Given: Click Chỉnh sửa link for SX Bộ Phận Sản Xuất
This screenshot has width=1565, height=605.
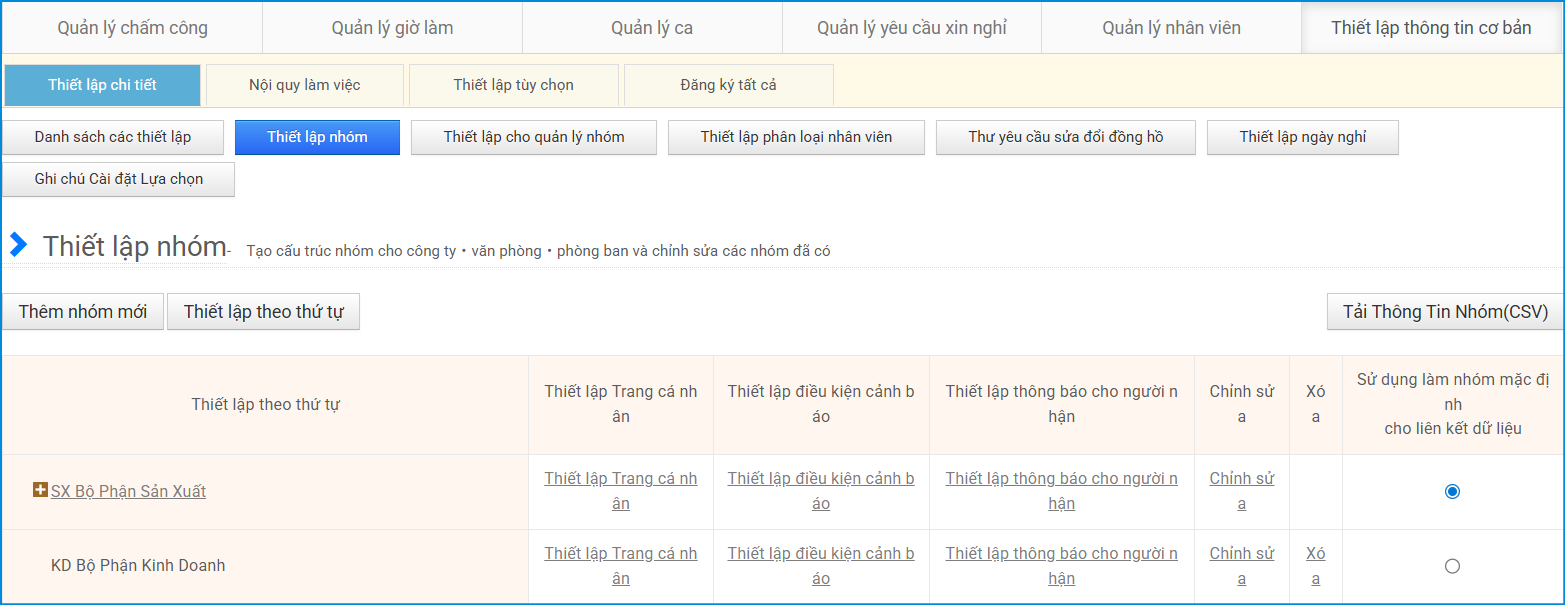Looking at the screenshot, I should (1241, 490).
